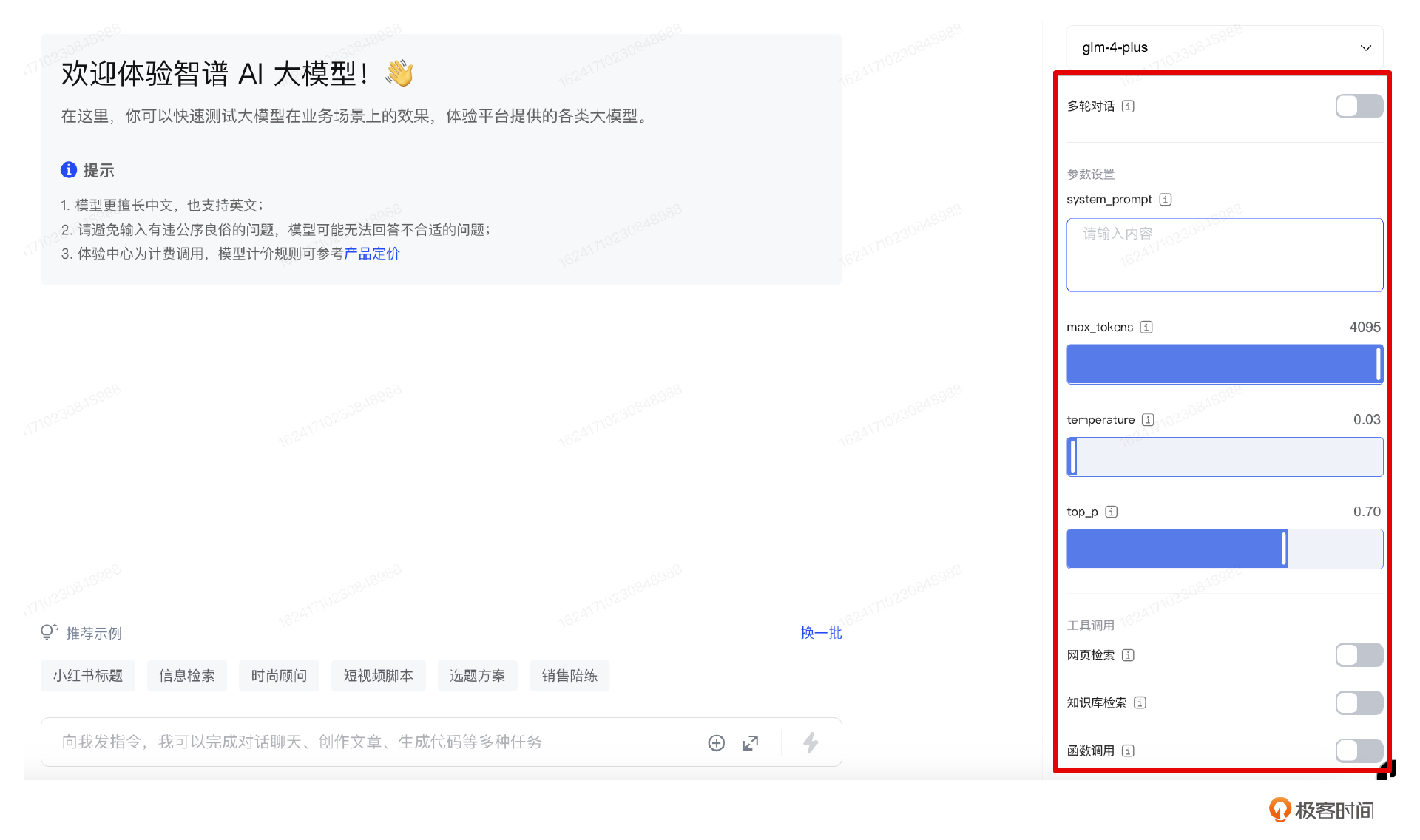The height and width of the screenshot is (840, 1420).
Task: Turn on the 网页检索 switch
Action: 1359,655
